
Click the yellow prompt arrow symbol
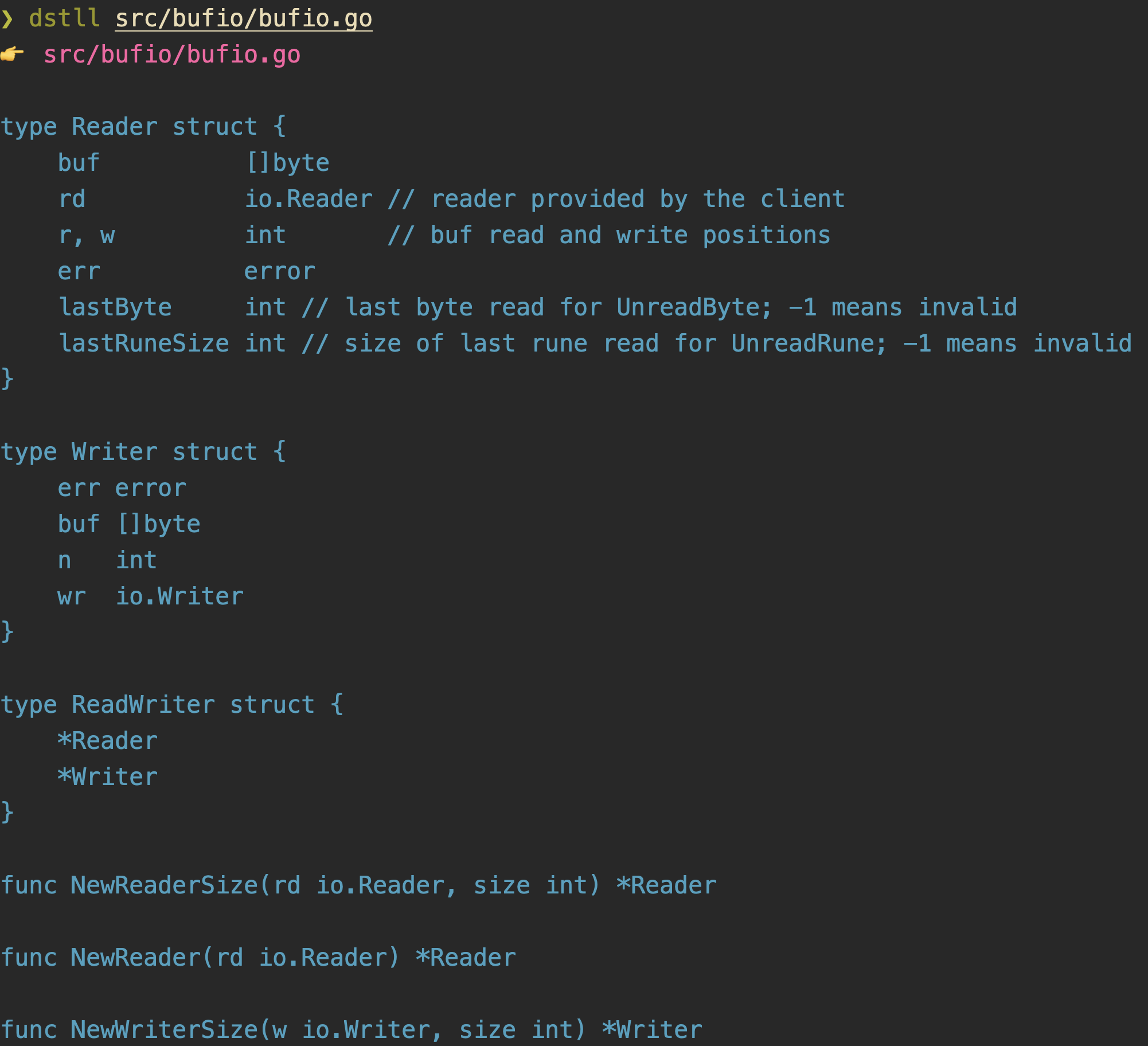pyautogui.click(x=7, y=19)
